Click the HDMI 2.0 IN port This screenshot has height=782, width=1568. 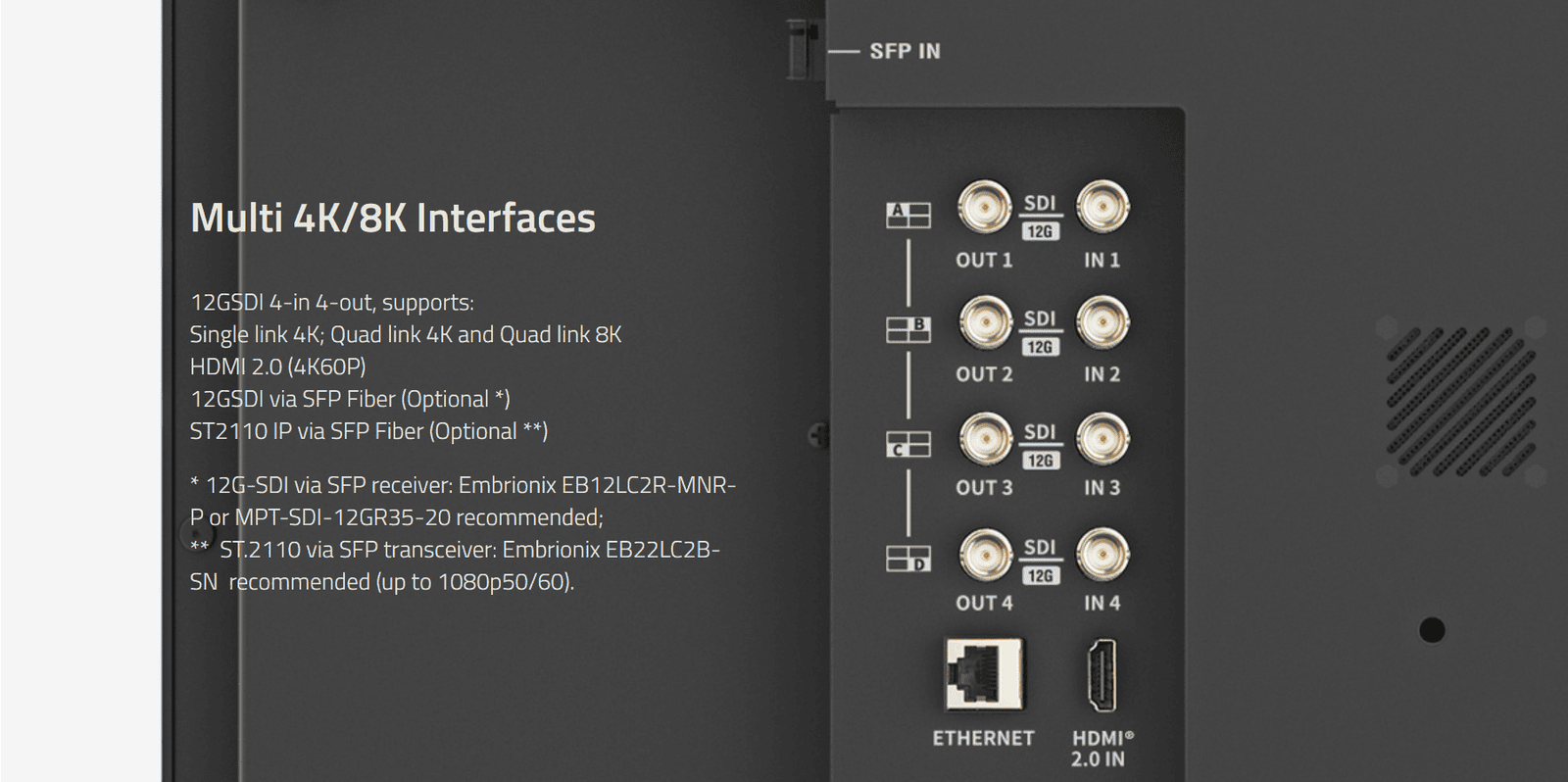[x=1102, y=675]
